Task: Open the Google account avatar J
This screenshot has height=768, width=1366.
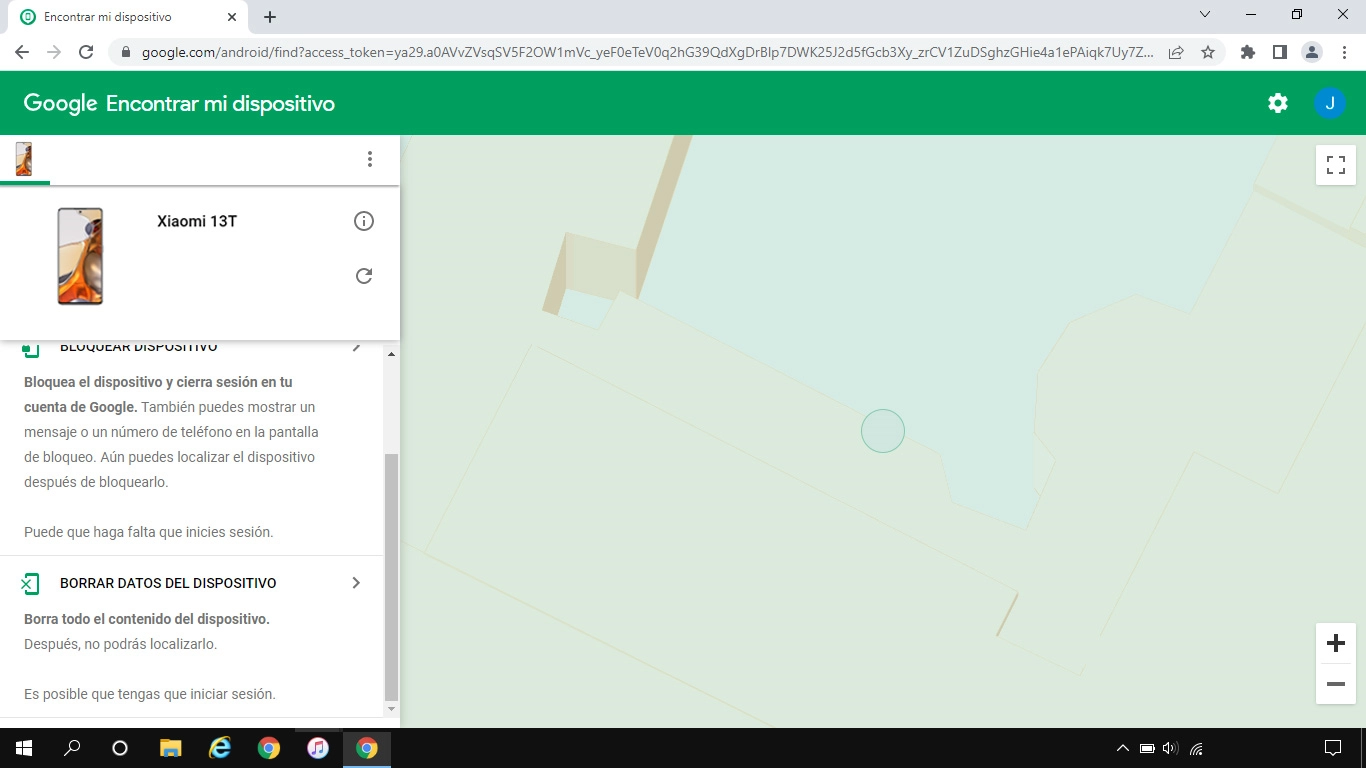Action: click(x=1330, y=102)
